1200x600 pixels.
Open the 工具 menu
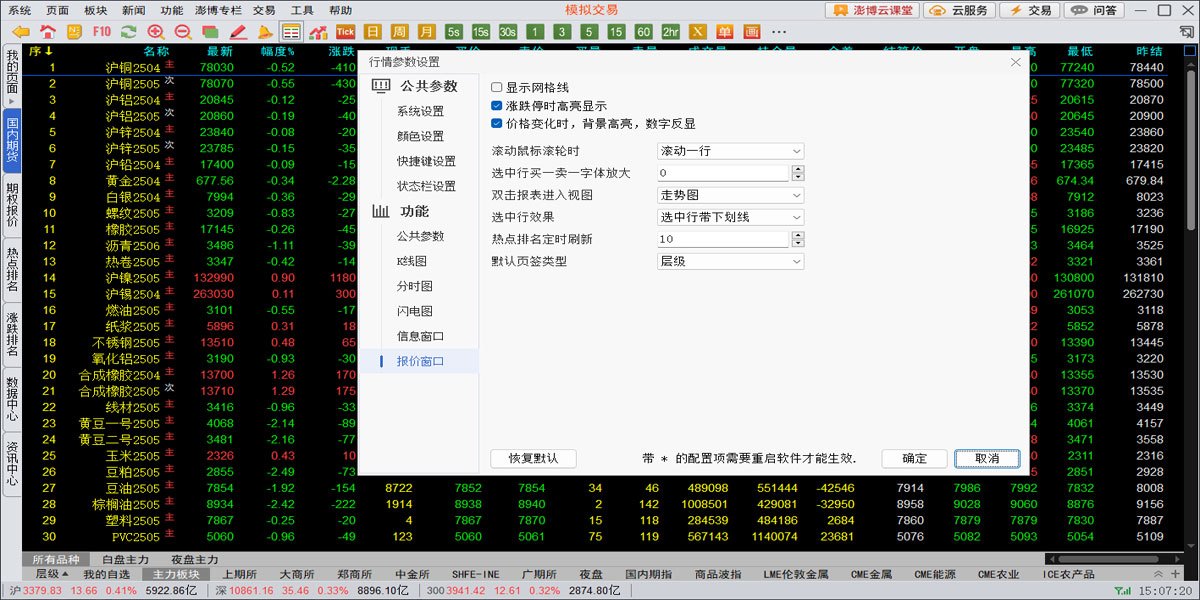pyautogui.click(x=302, y=10)
